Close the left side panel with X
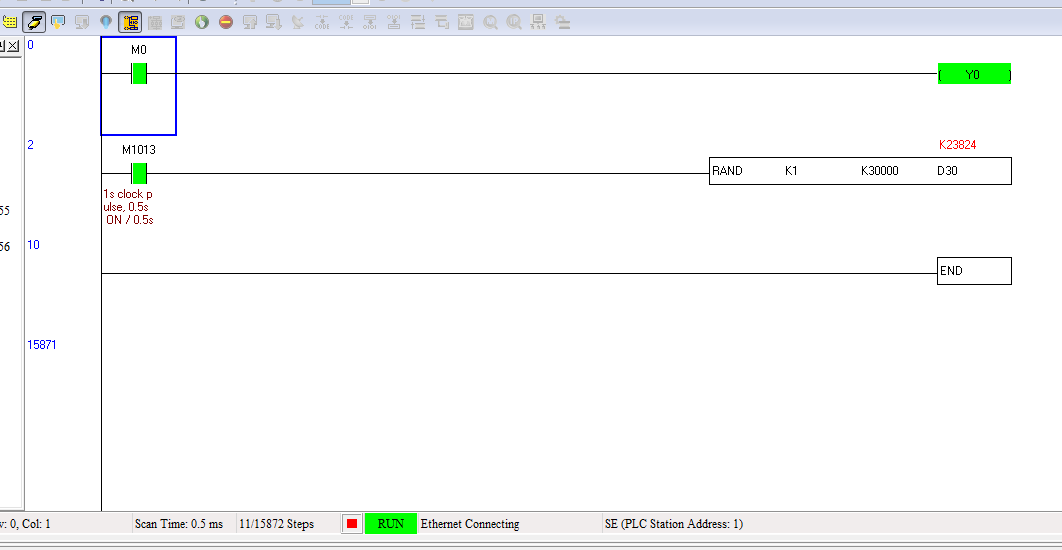This screenshot has height=550, width=1062. [14, 46]
